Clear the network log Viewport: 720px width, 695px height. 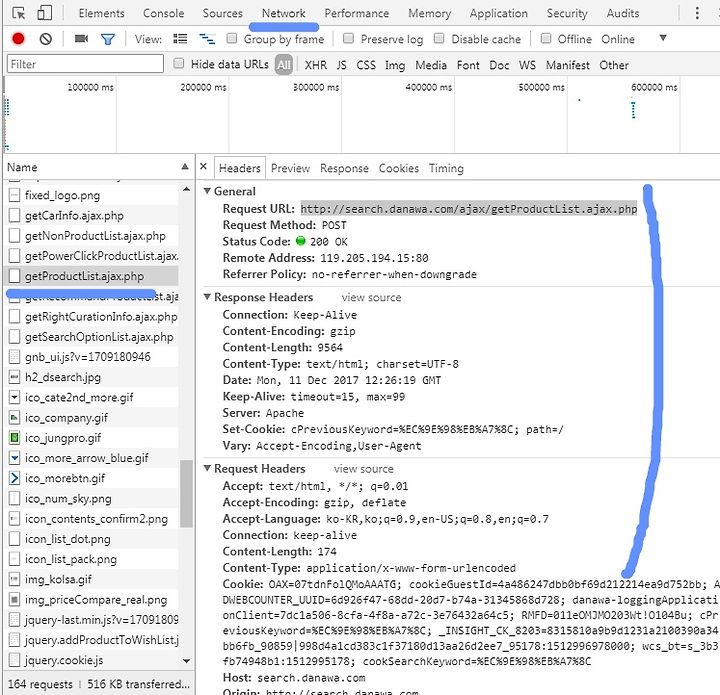45,39
